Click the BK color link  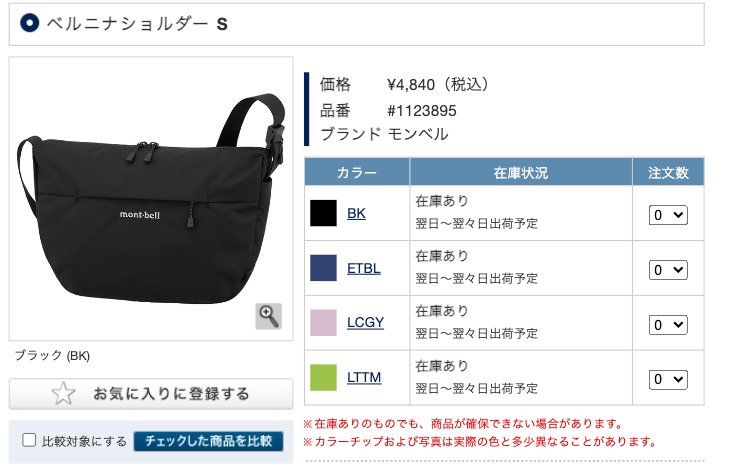coord(356,213)
